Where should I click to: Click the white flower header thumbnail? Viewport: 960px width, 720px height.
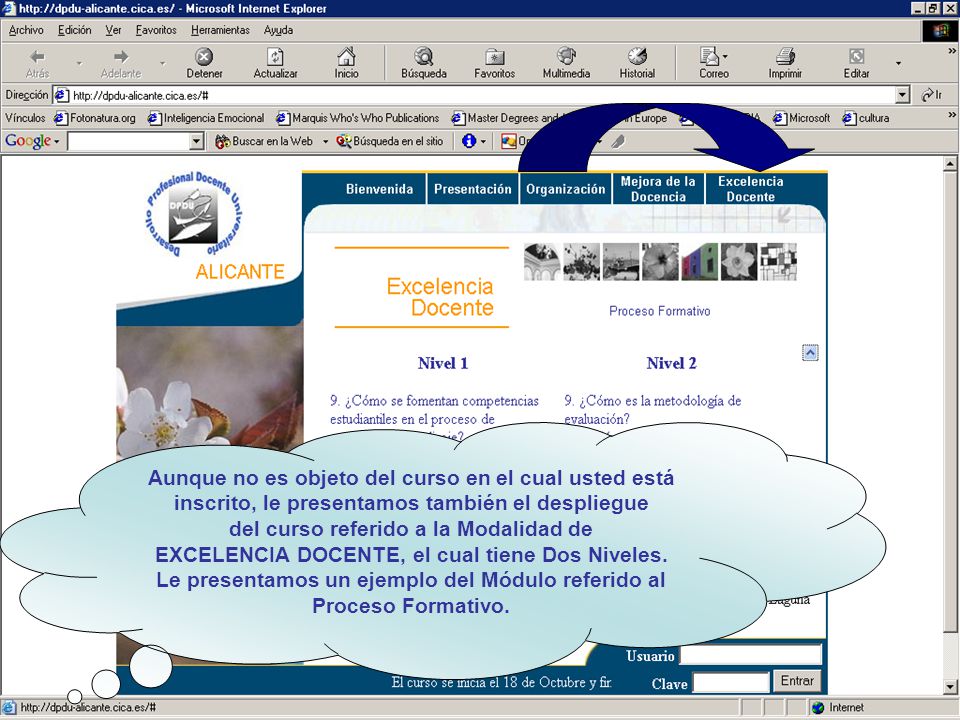pos(739,262)
